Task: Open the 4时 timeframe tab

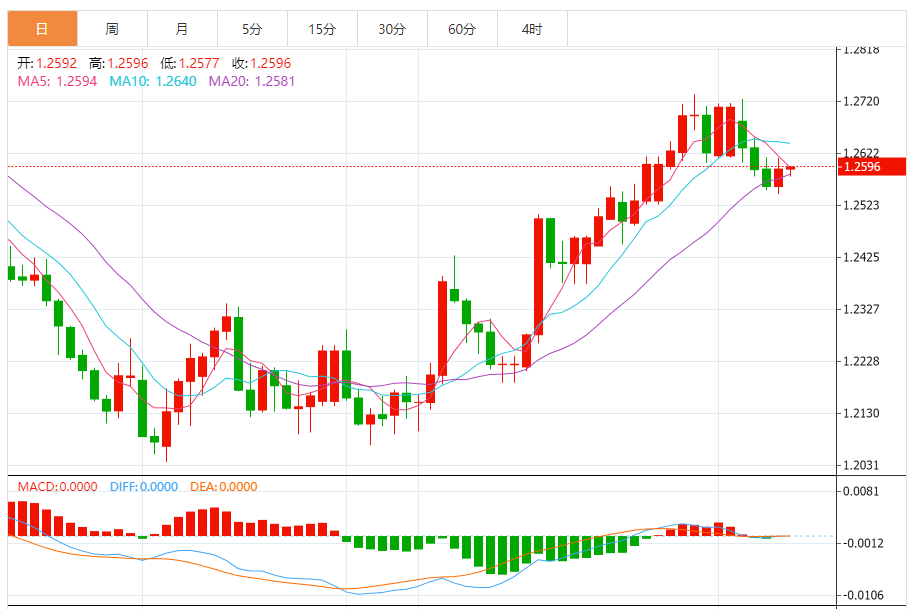Action: [x=532, y=29]
